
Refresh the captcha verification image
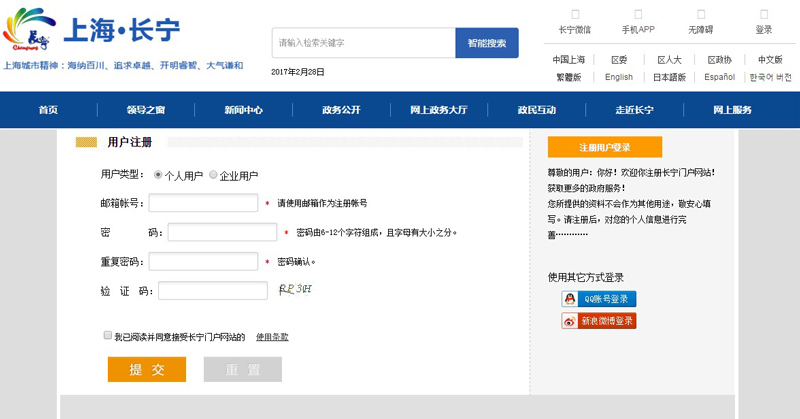297,290
